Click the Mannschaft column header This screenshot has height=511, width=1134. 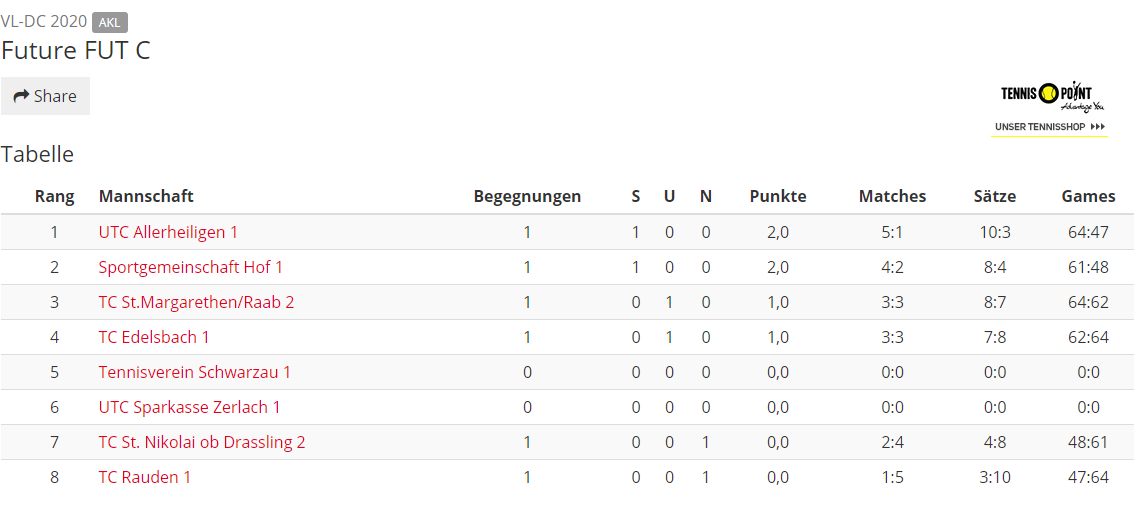point(146,196)
